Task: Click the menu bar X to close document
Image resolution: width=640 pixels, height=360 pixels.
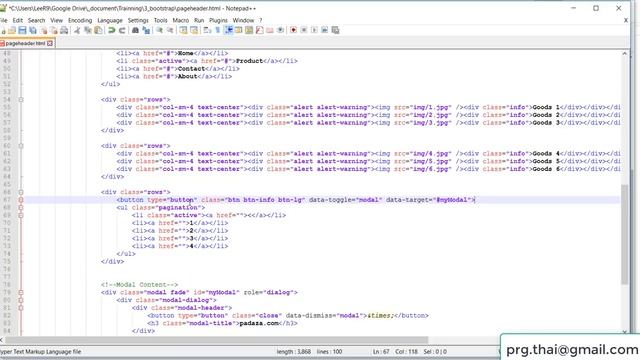Action: [626, 20]
